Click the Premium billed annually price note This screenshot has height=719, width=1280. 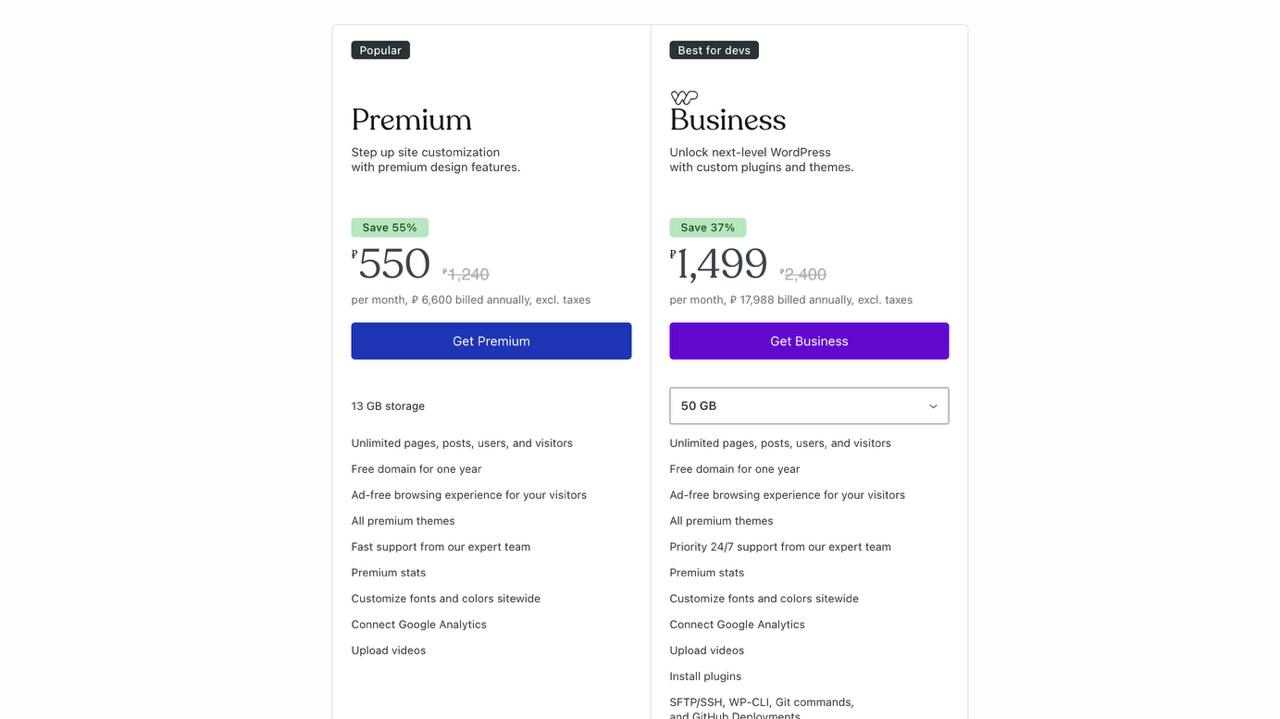coord(471,300)
